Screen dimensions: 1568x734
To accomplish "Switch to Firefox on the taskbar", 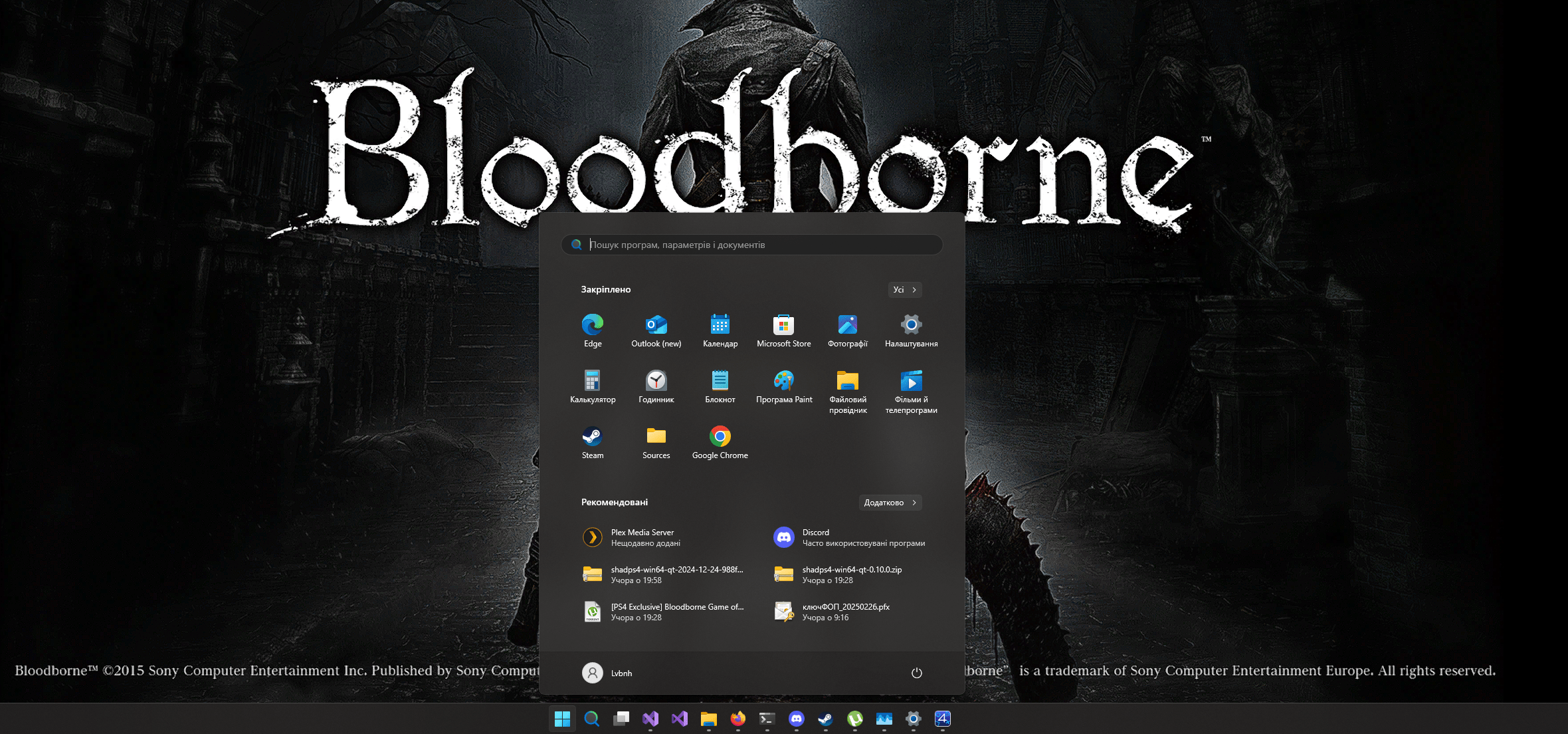I will tap(738, 719).
